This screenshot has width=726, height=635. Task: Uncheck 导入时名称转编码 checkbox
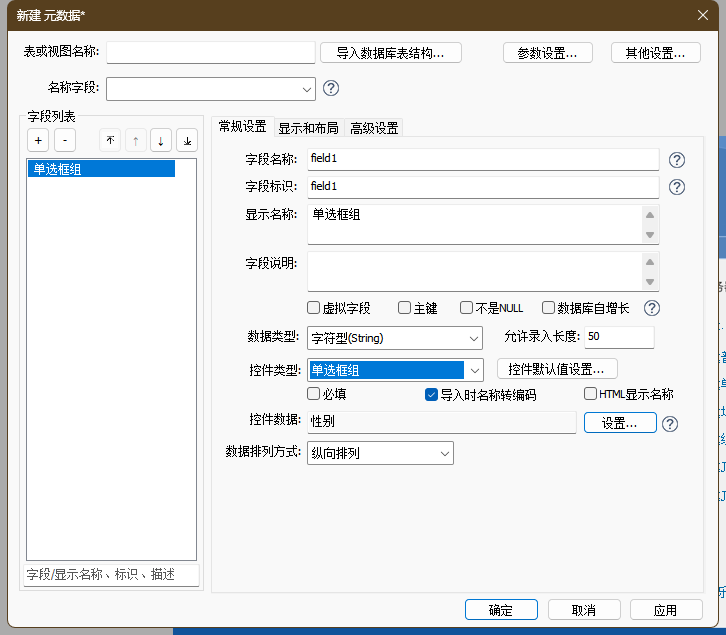coord(432,395)
